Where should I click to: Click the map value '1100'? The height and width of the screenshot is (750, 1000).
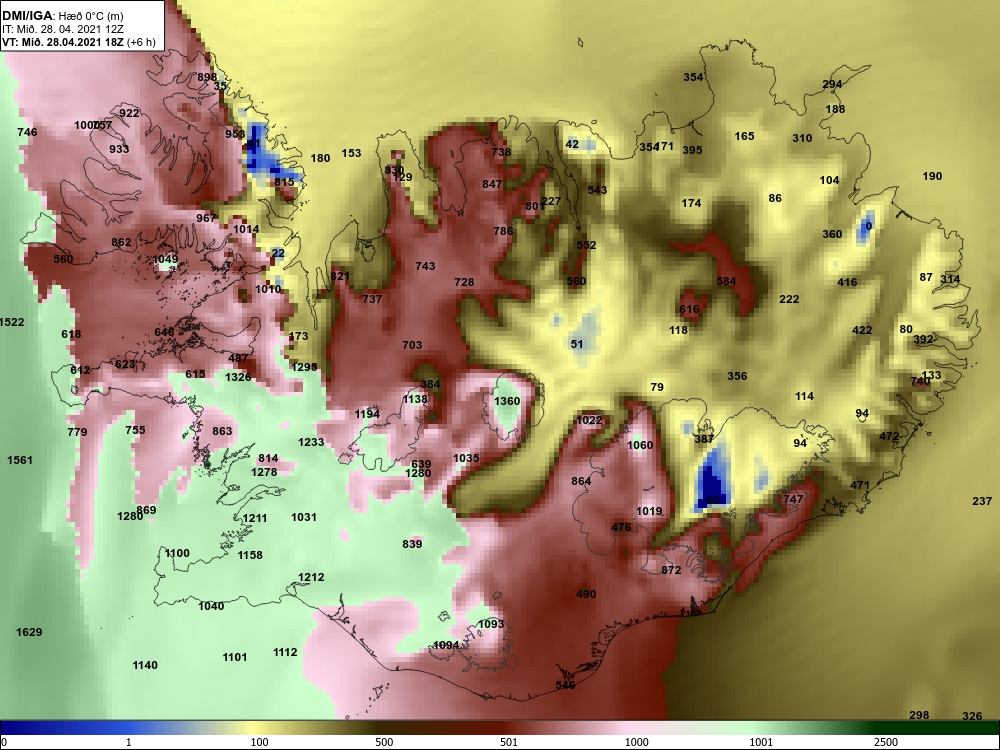coord(177,553)
